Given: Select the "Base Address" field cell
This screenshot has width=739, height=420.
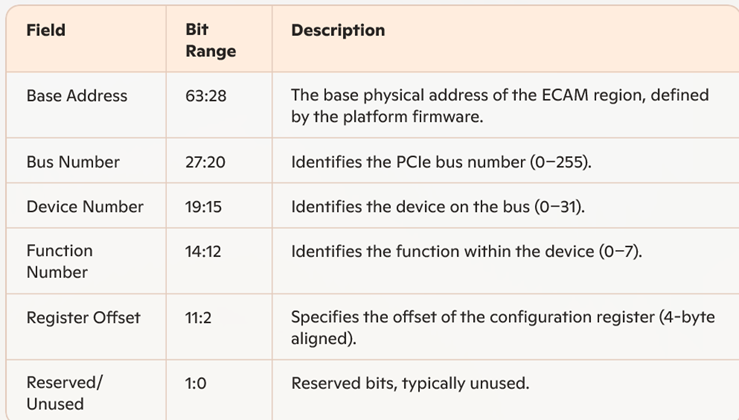Looking at the screenshot, I should 77,96.
